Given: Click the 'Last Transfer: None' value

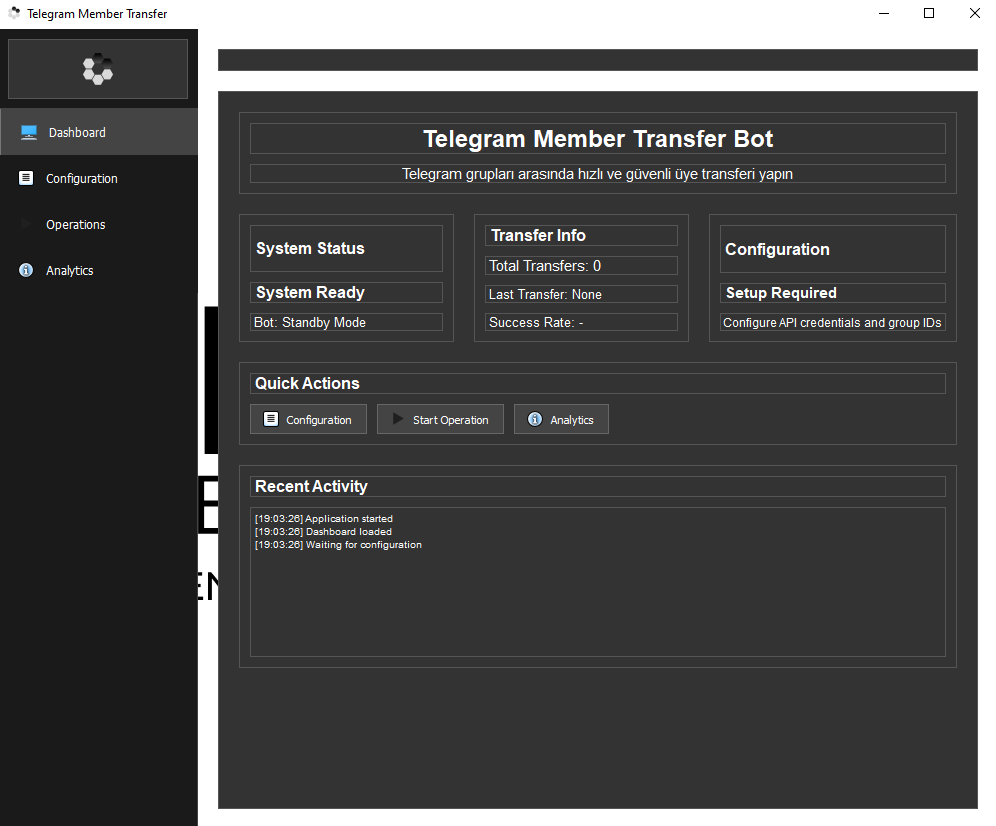Looking at the screenshot, I should [545, 294].
